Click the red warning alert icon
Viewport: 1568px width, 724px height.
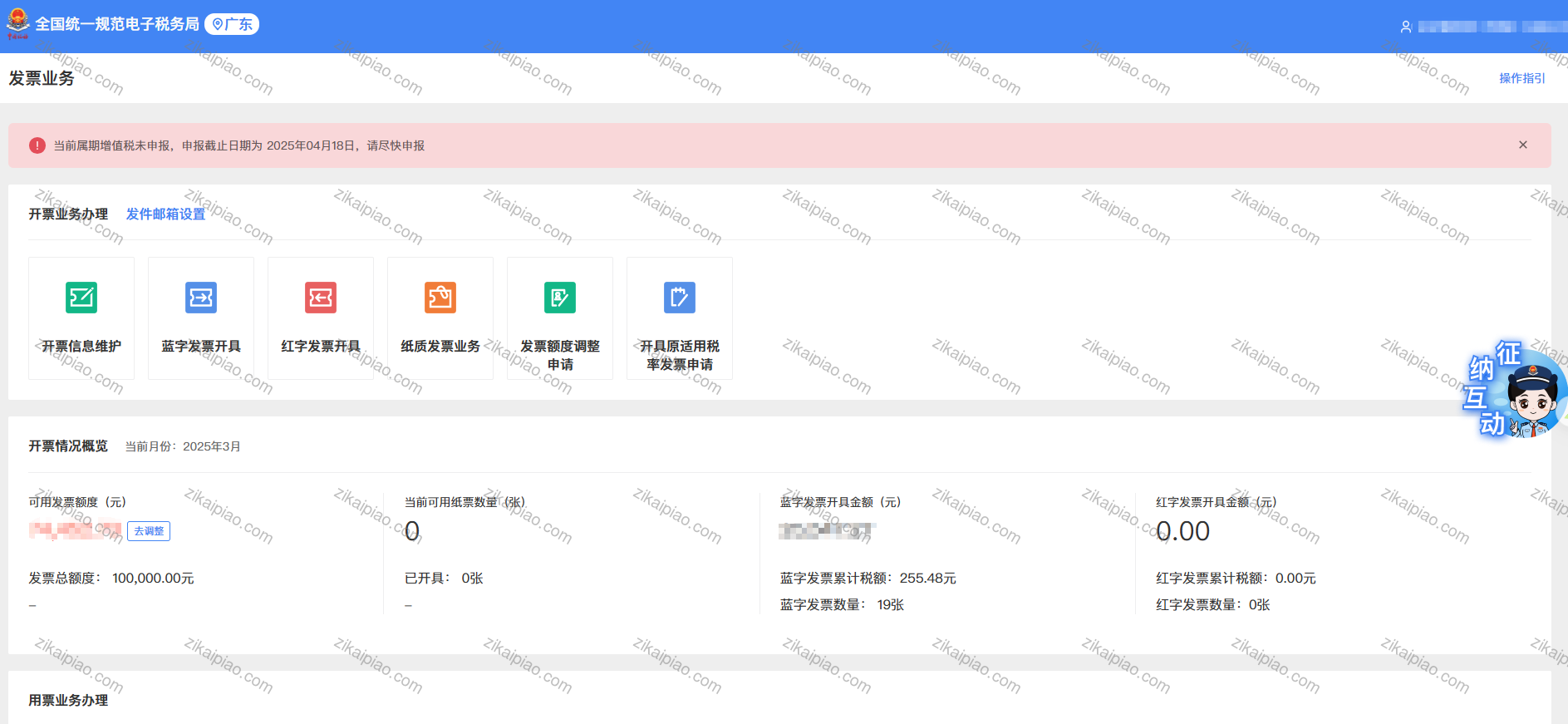click(x=37, y=145)
